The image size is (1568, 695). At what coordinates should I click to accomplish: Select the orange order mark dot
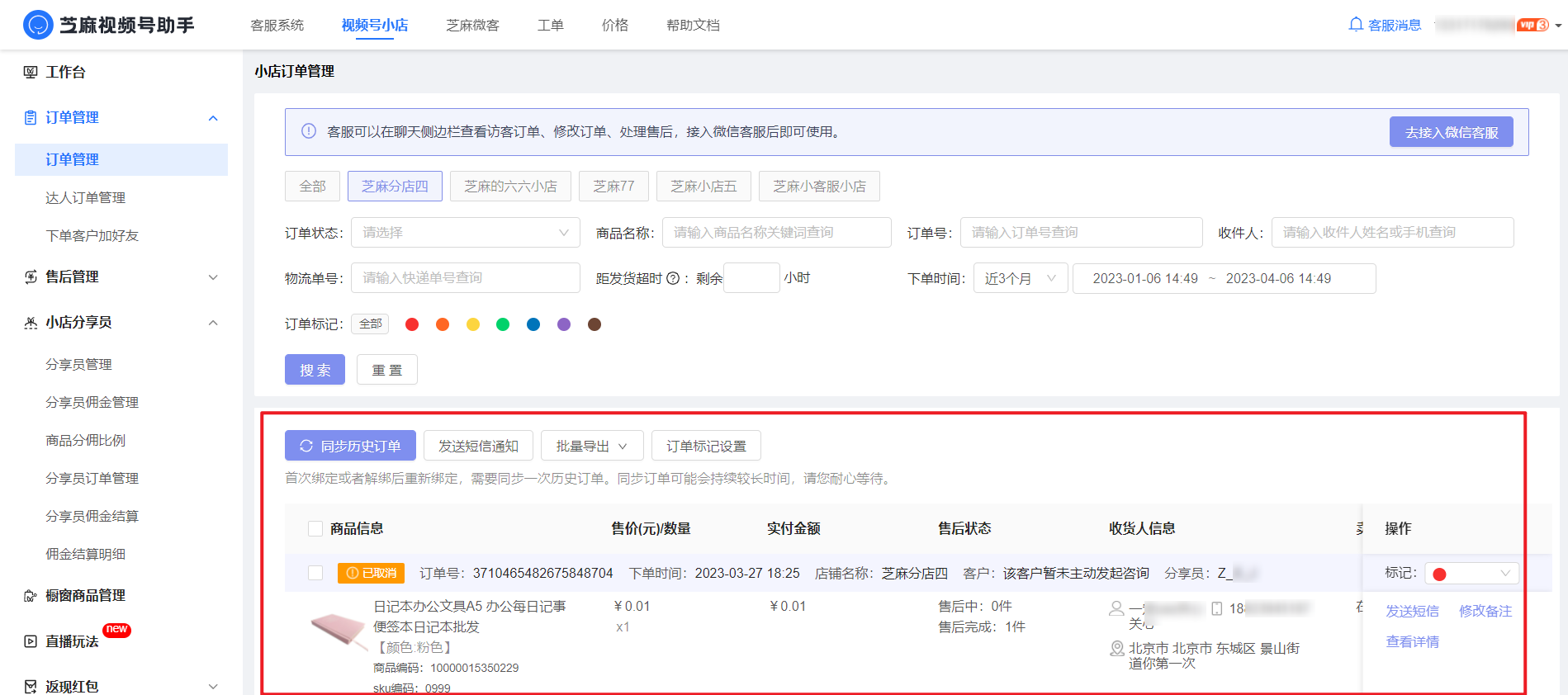point(443,324)
